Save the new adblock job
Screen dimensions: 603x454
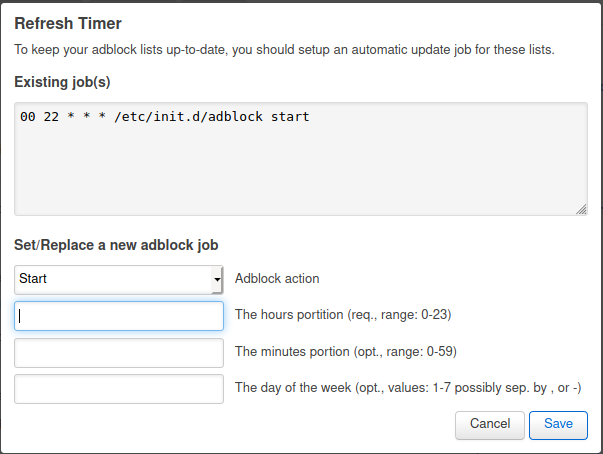[558, 425]
